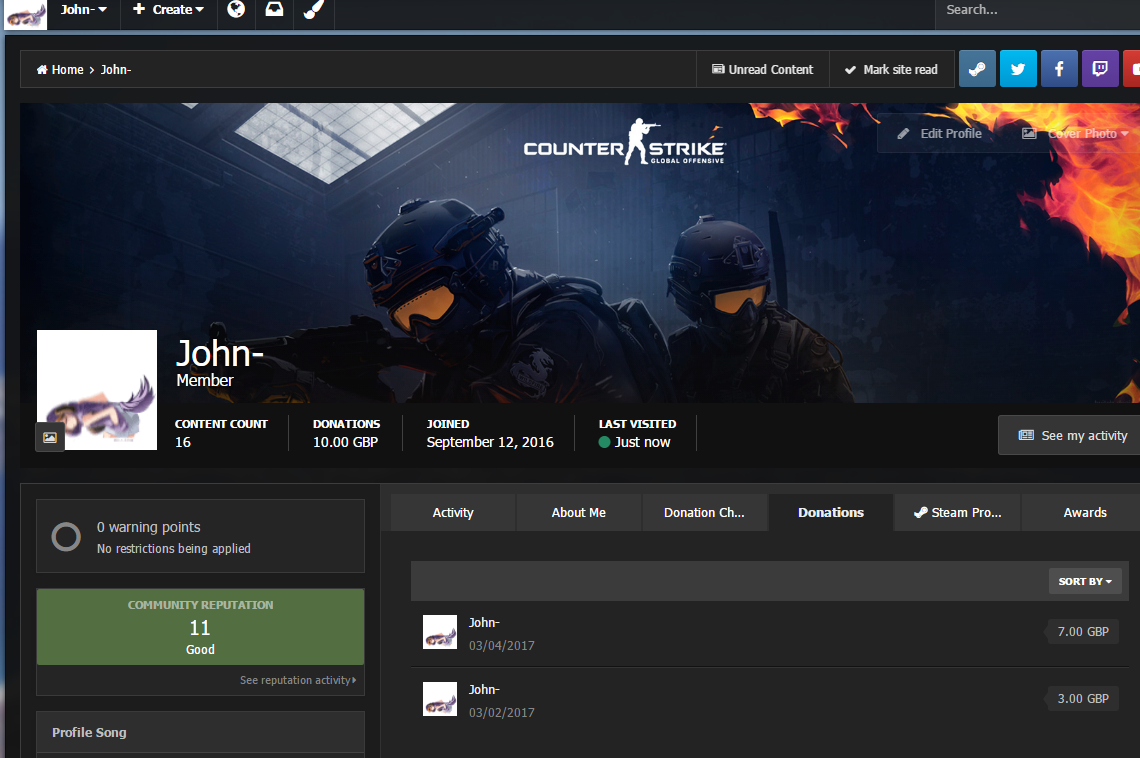Click avatar of the 03/02/2017 donation

pyautogui.click(x=440, y=698)
